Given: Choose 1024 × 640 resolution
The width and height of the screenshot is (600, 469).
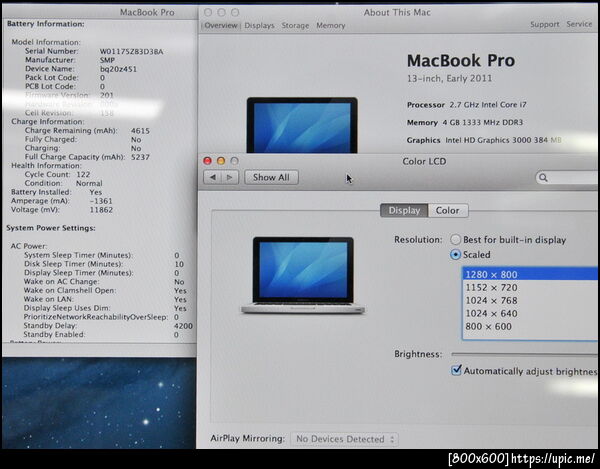Looking at the screenshot, I should pos(530,313).
